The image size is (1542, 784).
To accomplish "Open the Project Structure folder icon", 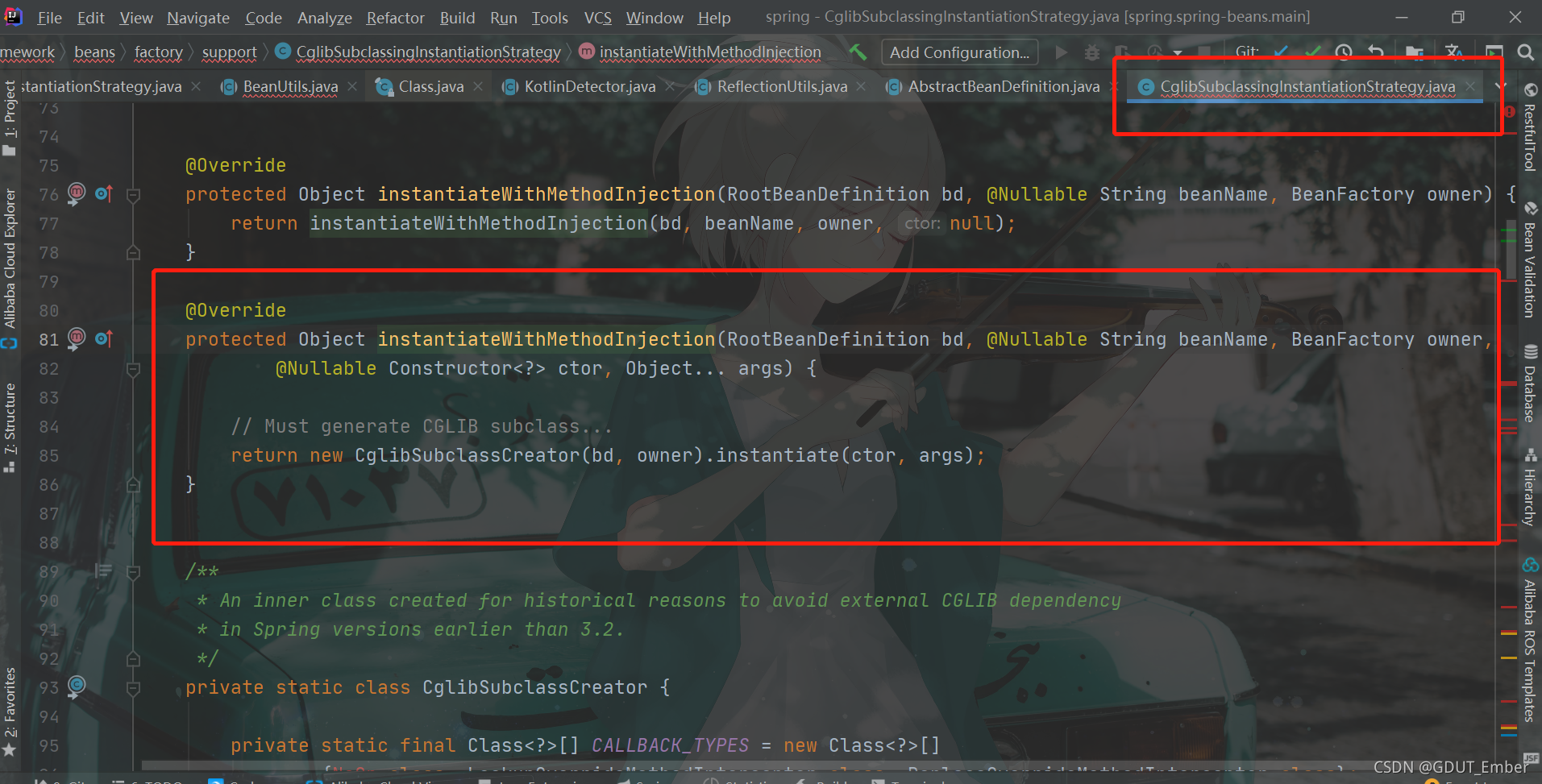I will (x=1415, y=52).
